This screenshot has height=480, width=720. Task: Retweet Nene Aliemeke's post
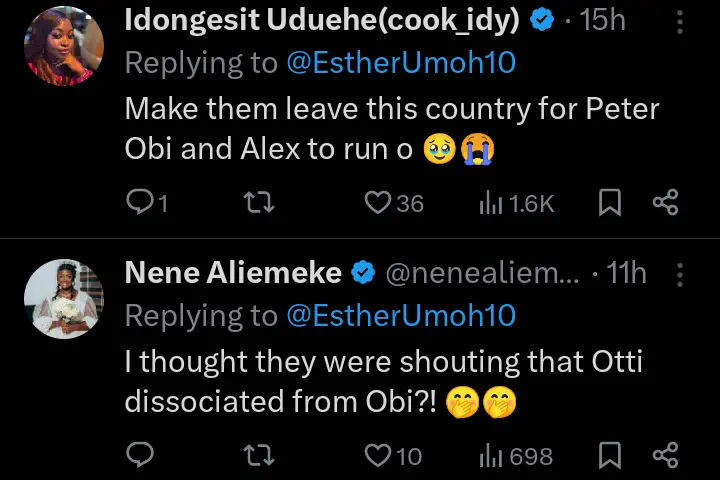click(258, 456)
